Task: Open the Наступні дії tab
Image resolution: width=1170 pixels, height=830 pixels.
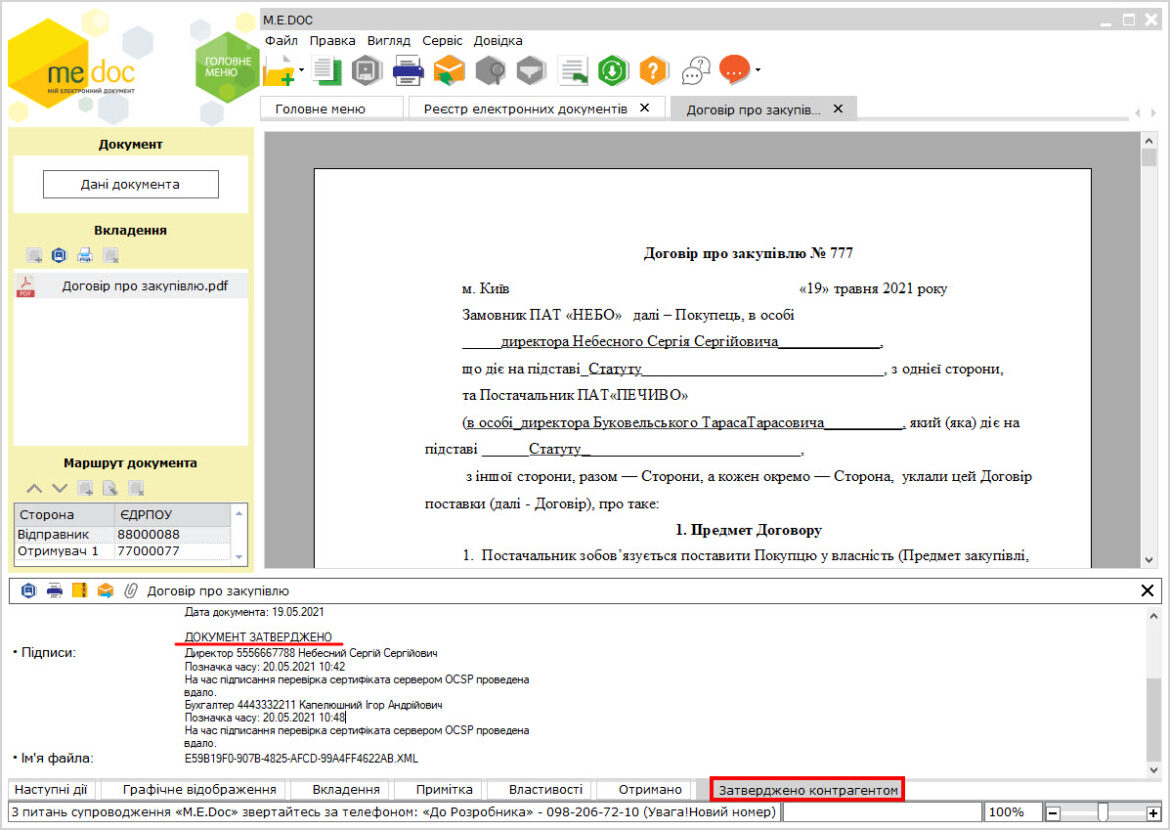Action: [51, 790]
